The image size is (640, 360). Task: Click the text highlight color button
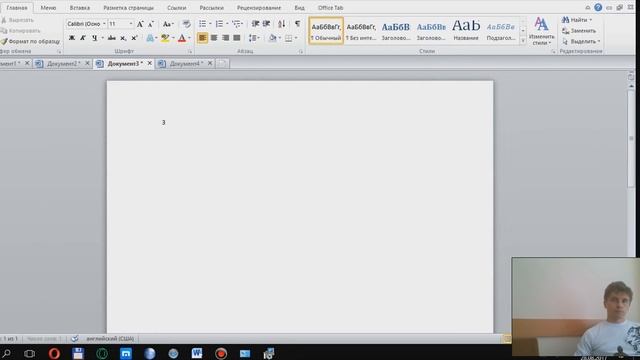click(164, 38)
